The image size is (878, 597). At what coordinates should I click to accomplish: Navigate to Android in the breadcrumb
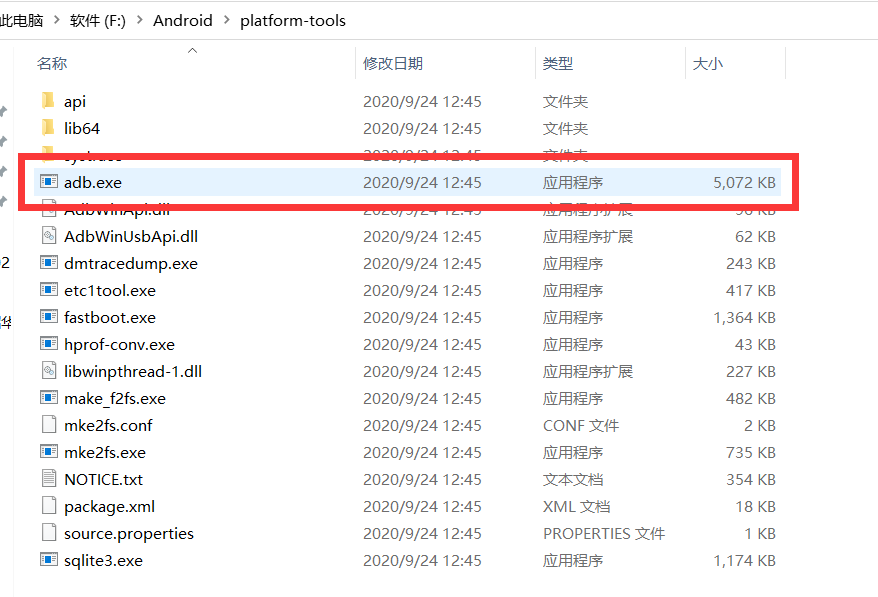(183, 21)
